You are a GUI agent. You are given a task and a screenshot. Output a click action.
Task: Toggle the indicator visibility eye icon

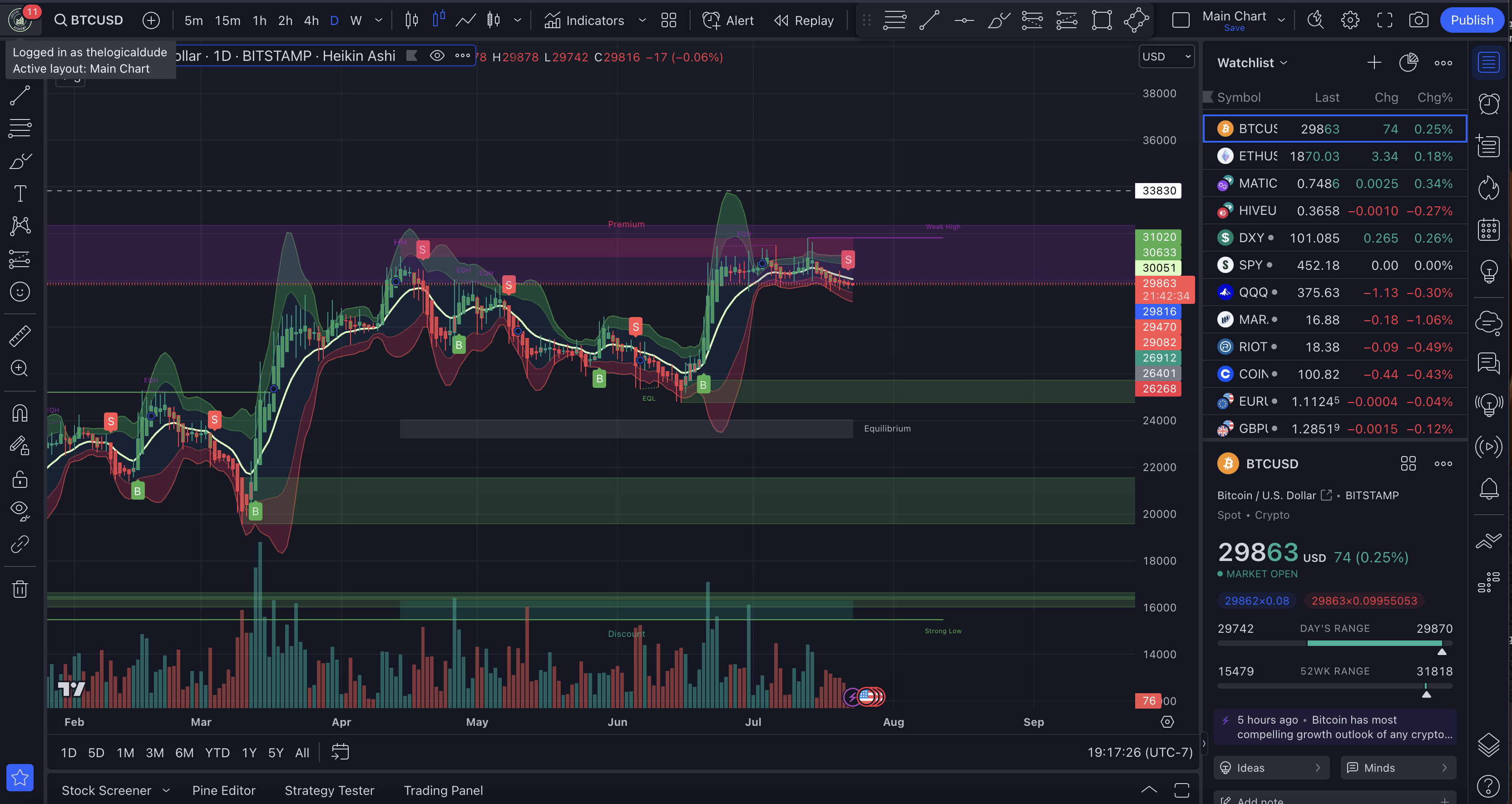(x=437, y=56)
